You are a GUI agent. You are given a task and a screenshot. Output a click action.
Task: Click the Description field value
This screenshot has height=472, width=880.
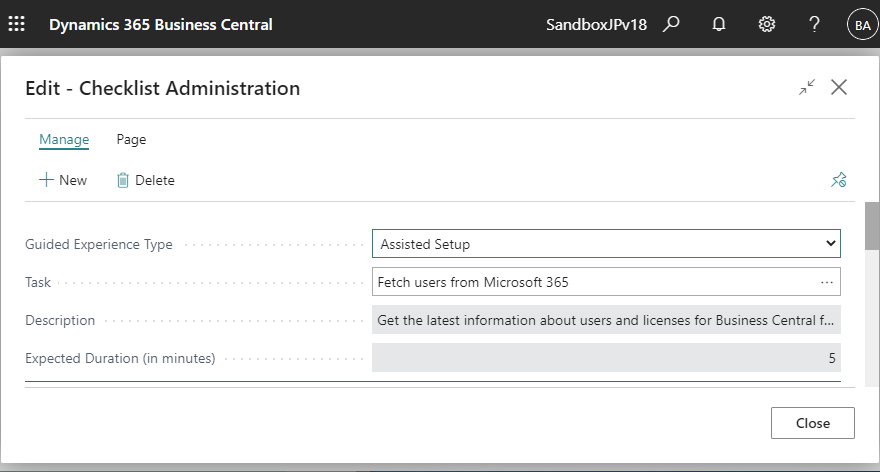(606, 320)
